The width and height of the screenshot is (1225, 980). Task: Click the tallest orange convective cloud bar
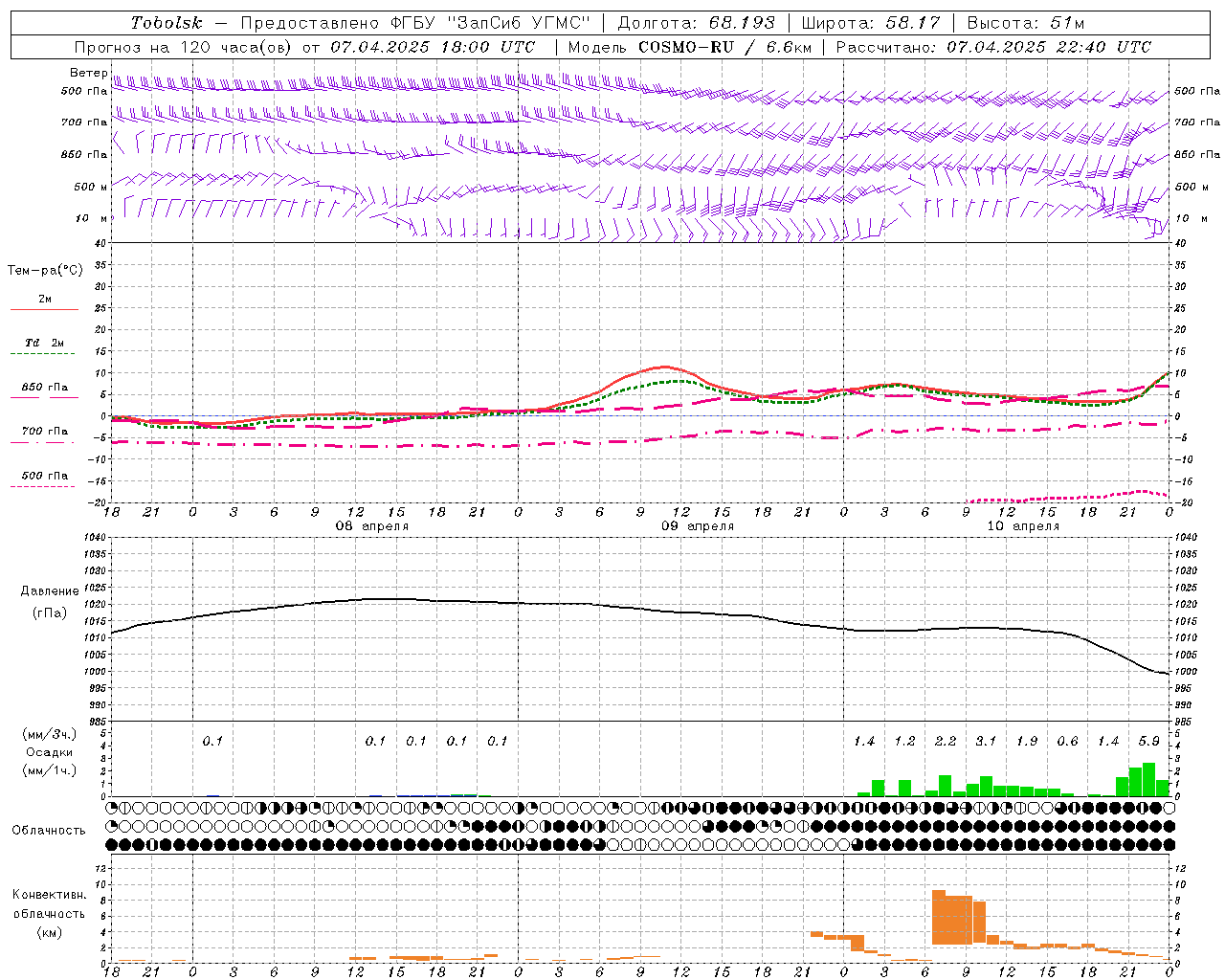tap(939, 918)
